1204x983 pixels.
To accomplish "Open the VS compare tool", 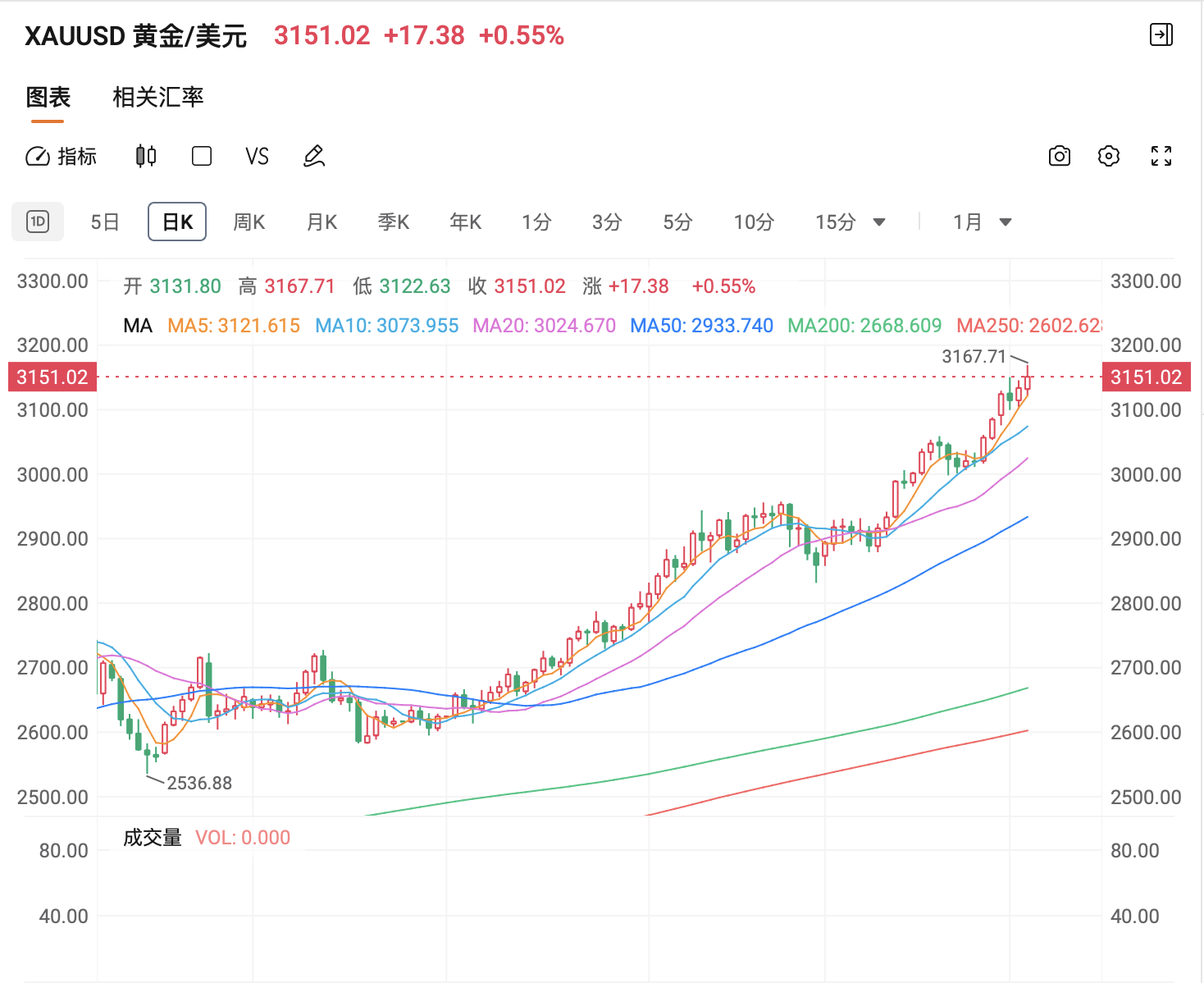I will tap(257, 156).
